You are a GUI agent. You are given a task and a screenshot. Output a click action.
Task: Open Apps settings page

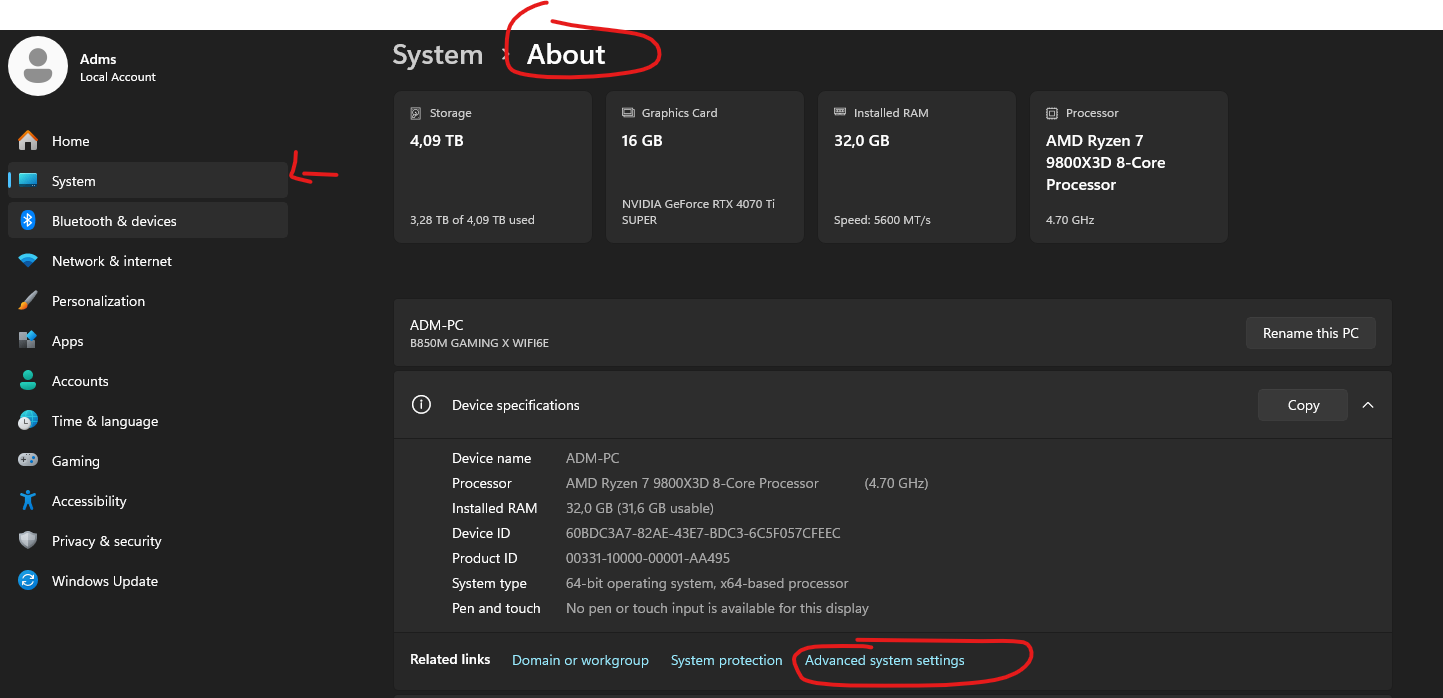[148, 341]
